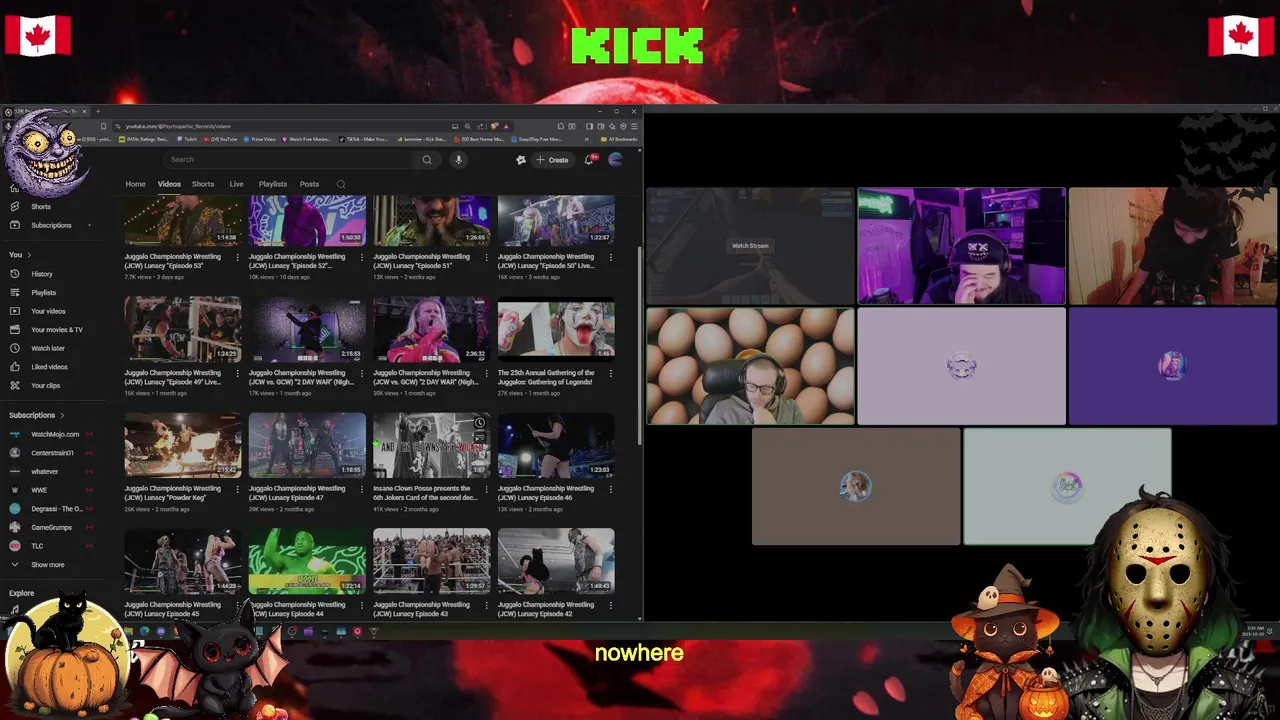The height and width of the screenshot is (720, 1280).
Task: Expand the You section chevron
Action: pos(29,255)
